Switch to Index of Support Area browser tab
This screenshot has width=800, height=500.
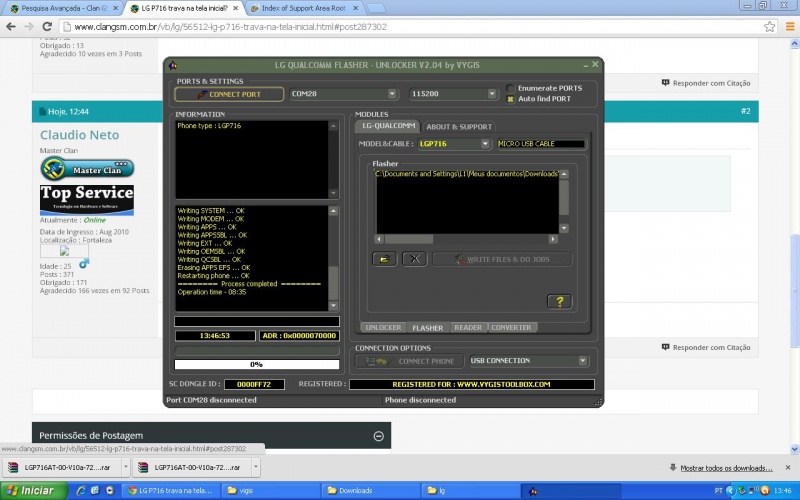[x=304, y=8]
